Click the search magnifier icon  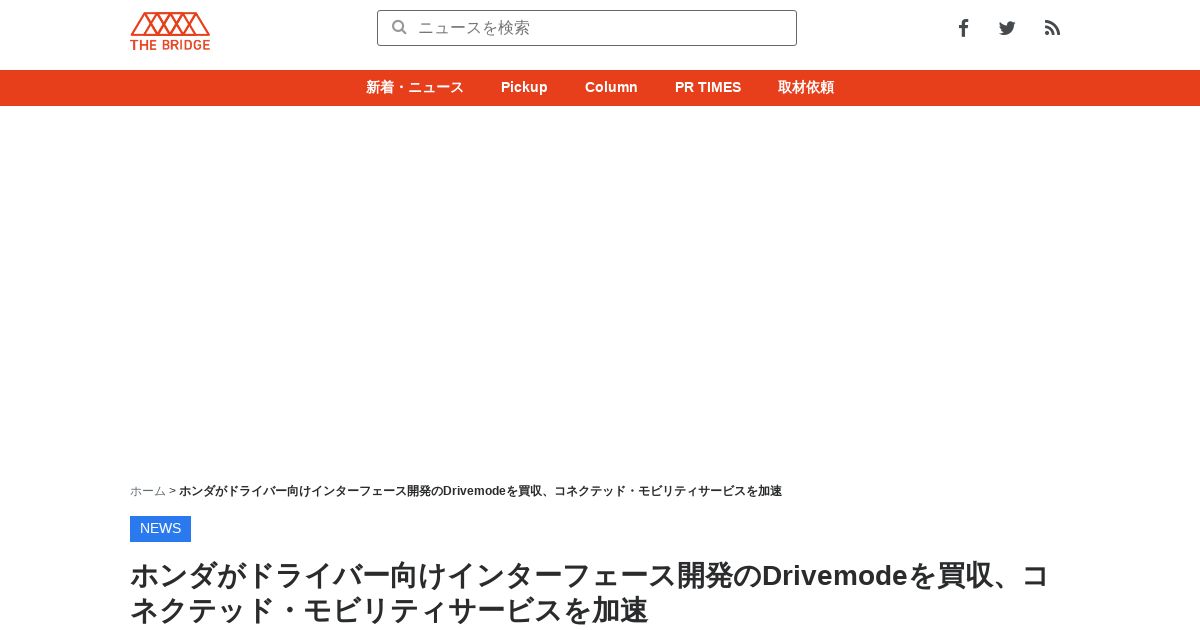tap(399, 27)
